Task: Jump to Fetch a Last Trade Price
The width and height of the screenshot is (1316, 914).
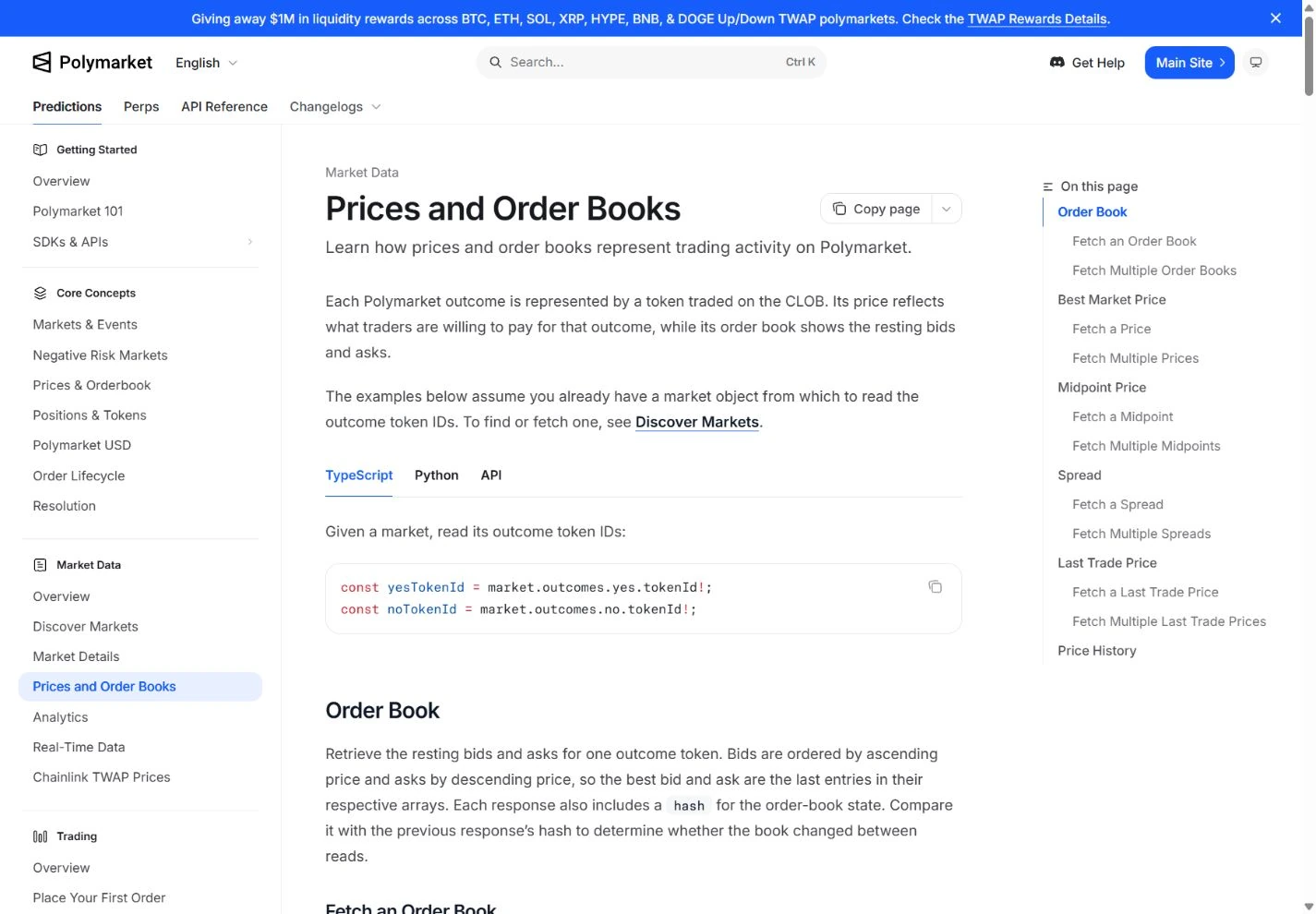Action: tap(1145, 592)
